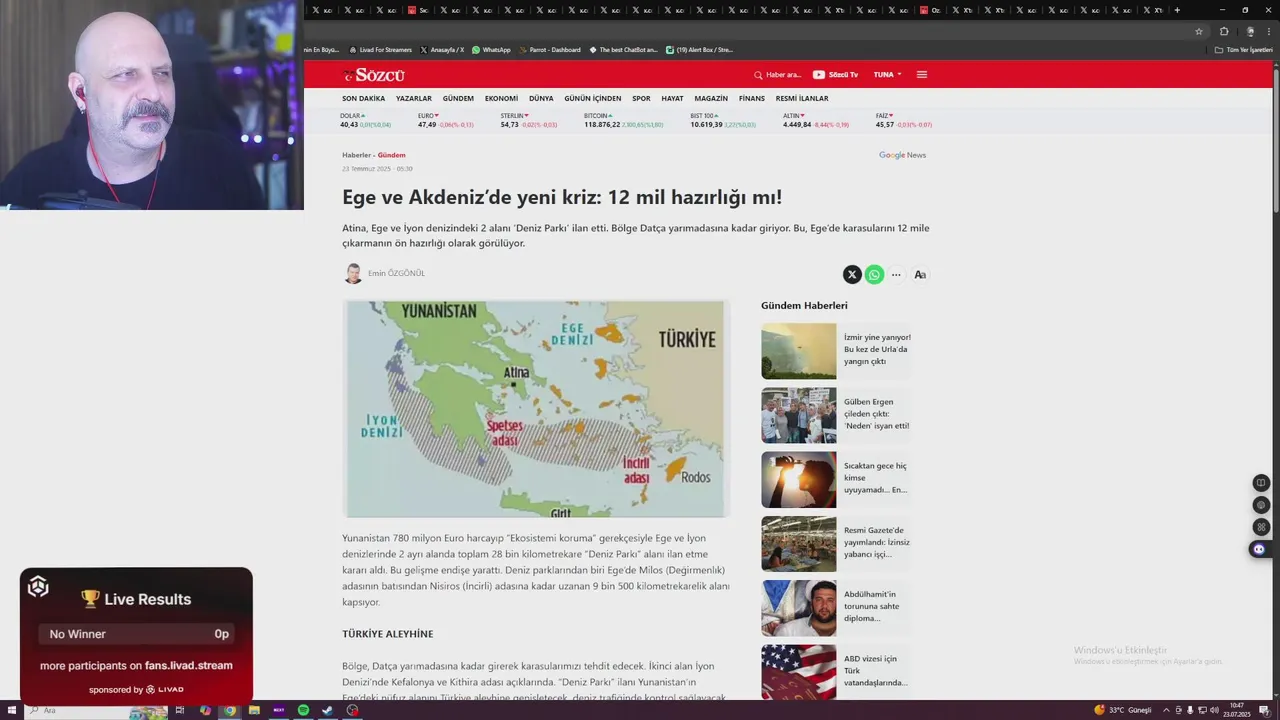
Task: Open the purple mask assistant icon
Action: 1259,549
